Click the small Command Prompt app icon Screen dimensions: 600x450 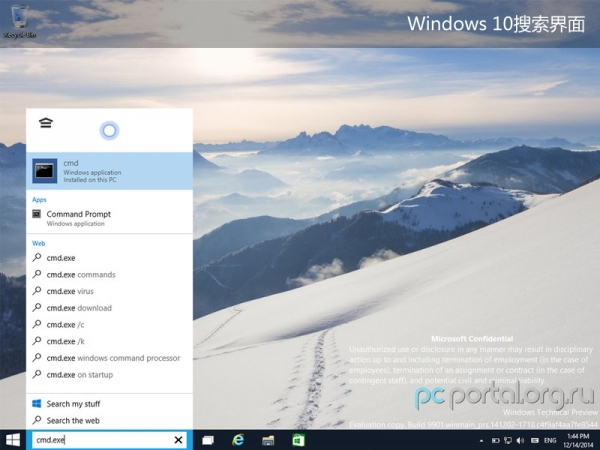click(36, 214)
